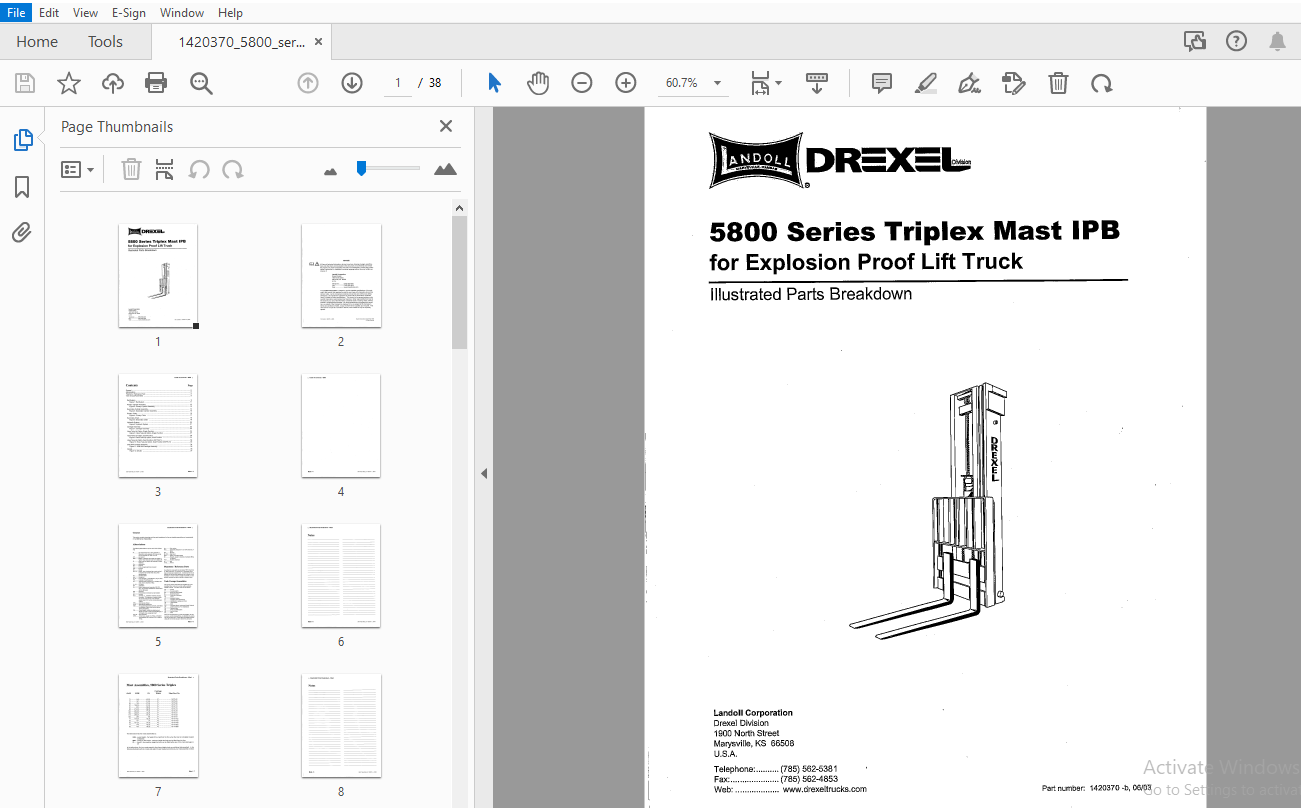
Task: Print the document
Action: [156, 83]
